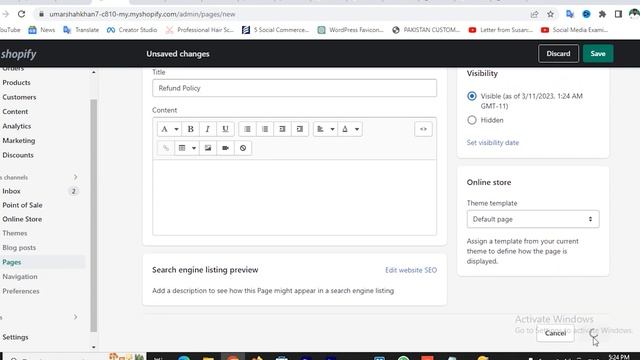Click the Shopify logo
This screenshot has width=640, height=360.
18,54
